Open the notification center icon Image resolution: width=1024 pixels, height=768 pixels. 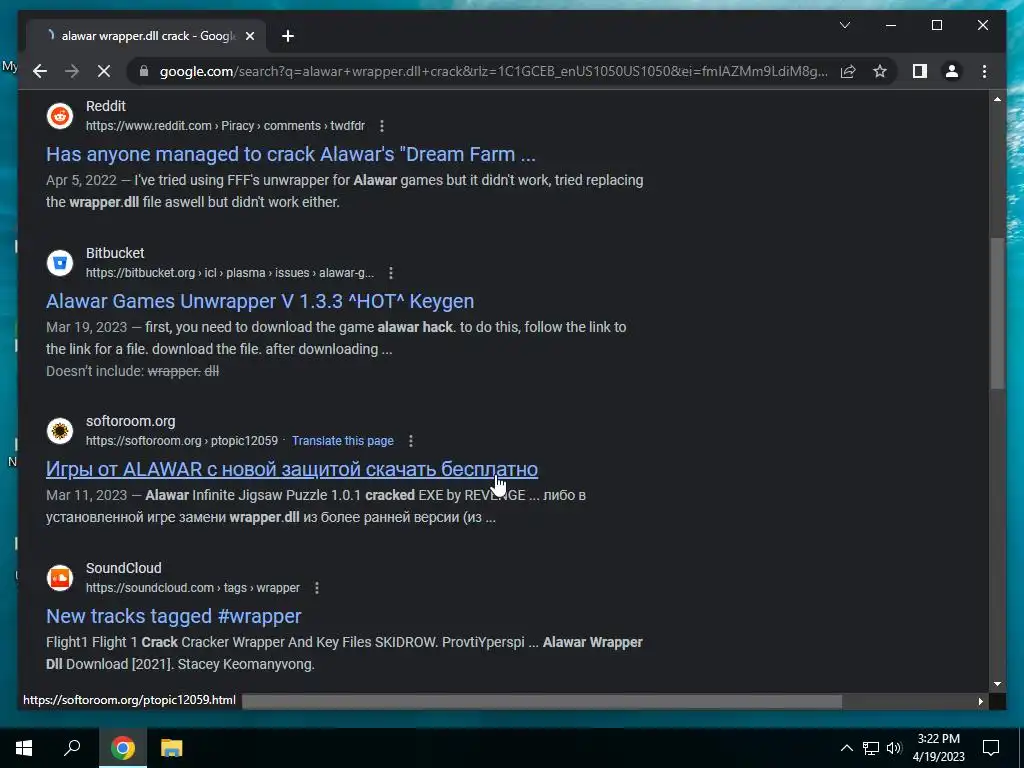tap(991, 748)
